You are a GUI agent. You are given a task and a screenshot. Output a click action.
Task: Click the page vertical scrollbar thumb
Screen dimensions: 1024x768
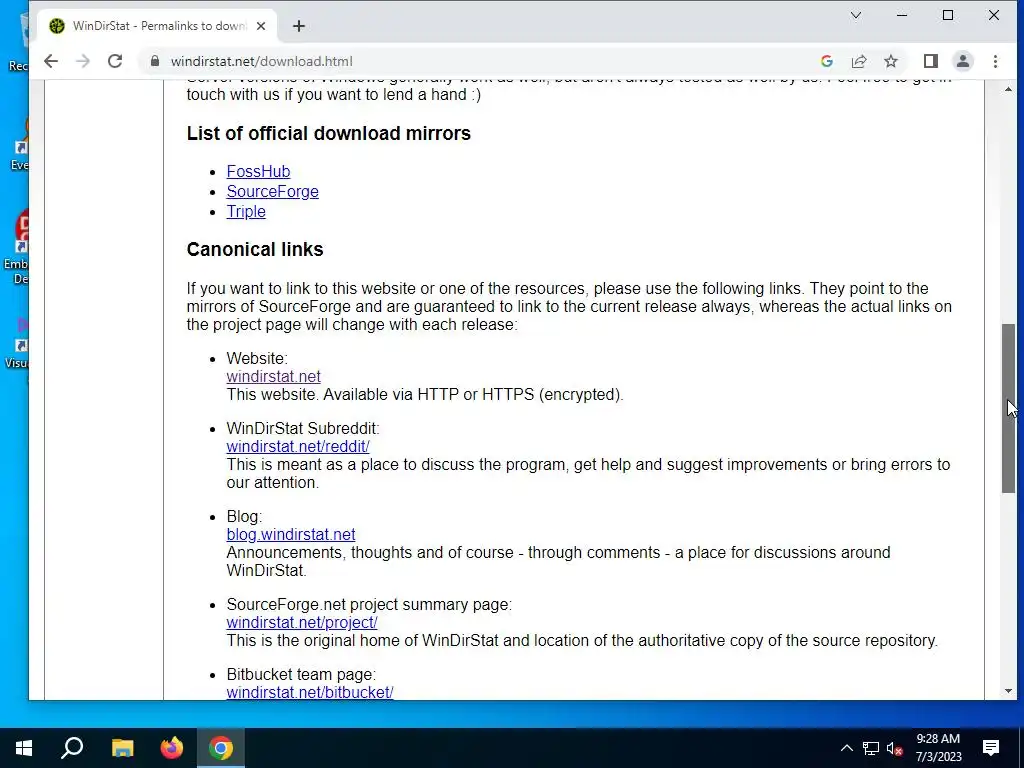[x=1008, y=408]
